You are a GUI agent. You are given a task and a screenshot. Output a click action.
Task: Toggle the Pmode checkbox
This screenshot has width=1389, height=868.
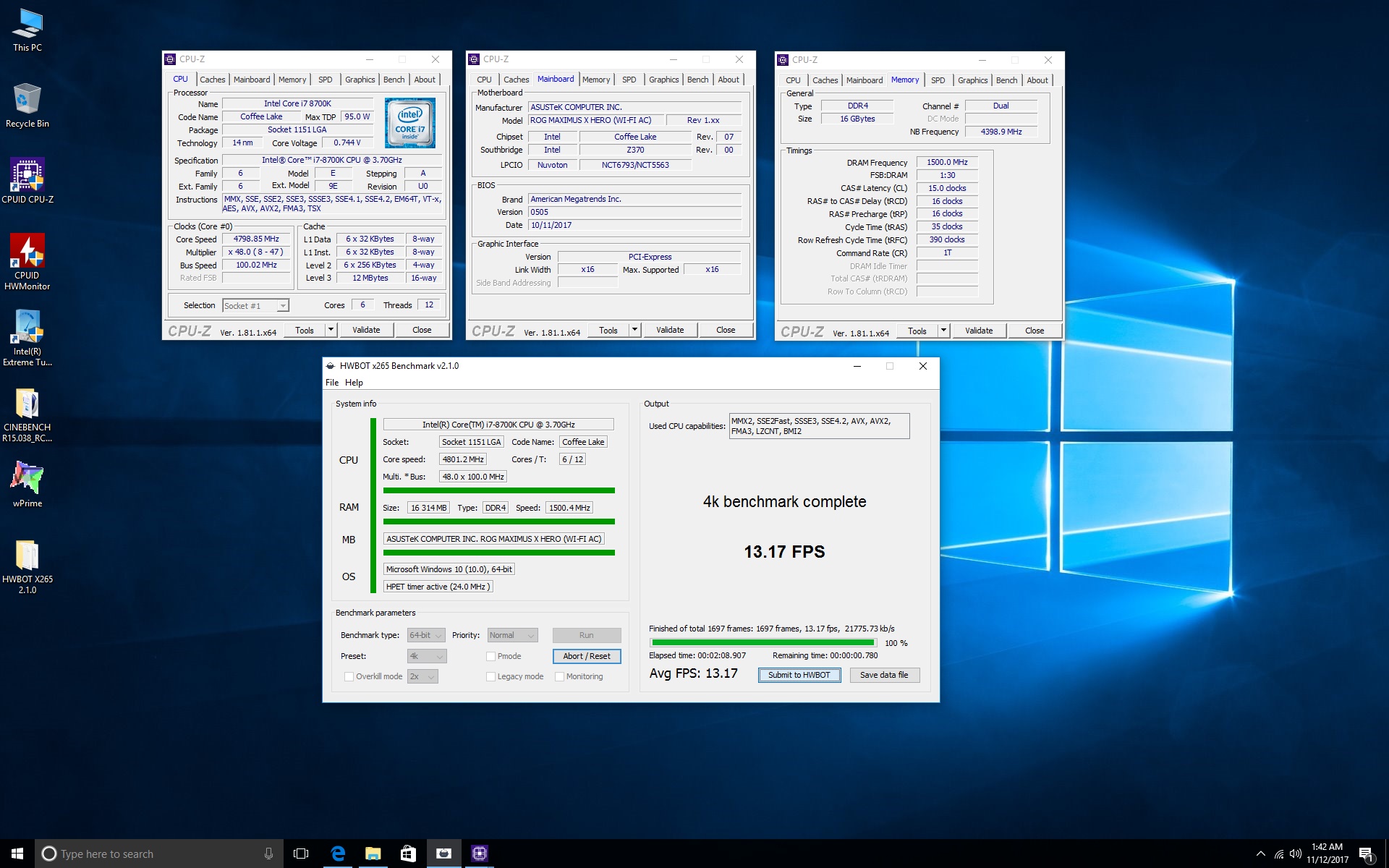490,656
